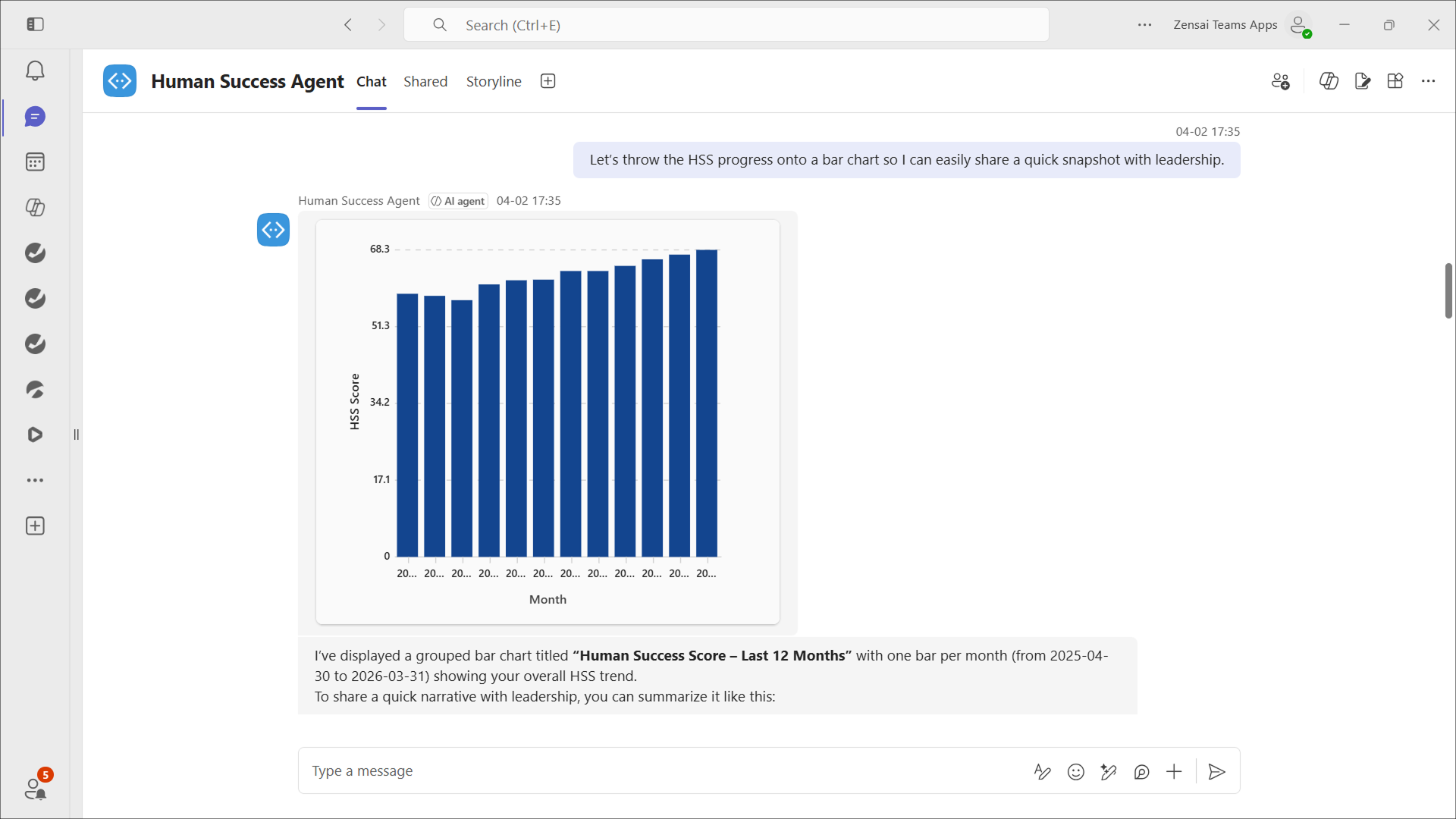Click add people to chat icon

1280,81
